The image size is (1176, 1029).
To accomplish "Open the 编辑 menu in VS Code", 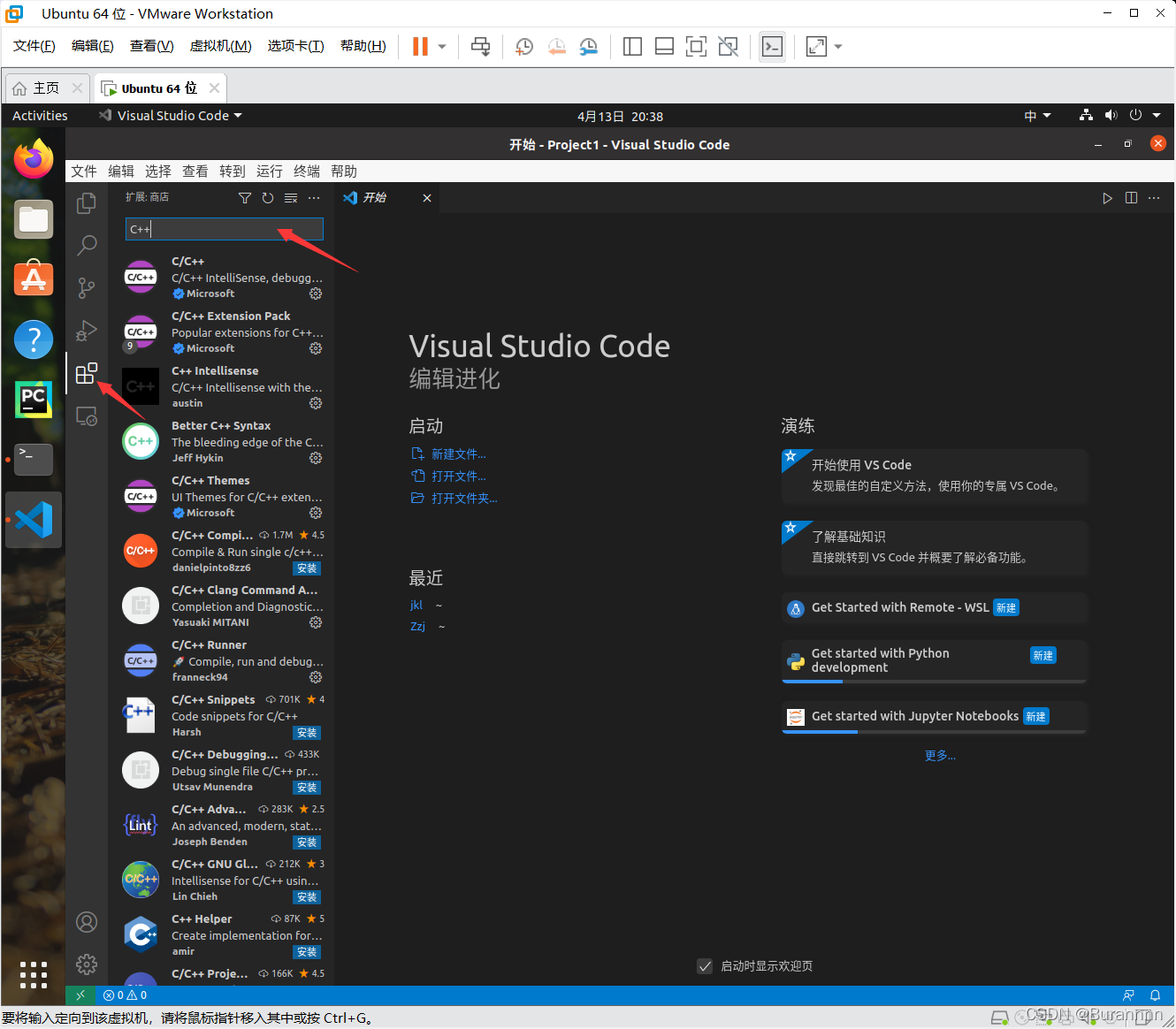I will (121, 171).
